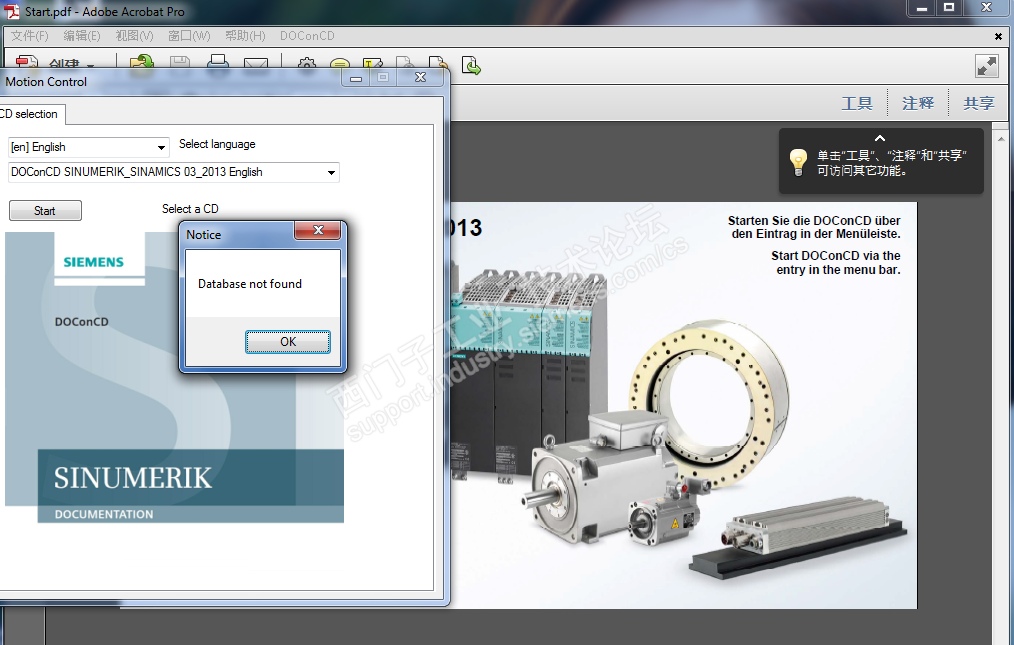Close the Motion Control window
The width and height of the screenshot is (1014, 645).
tap(420, 78)
